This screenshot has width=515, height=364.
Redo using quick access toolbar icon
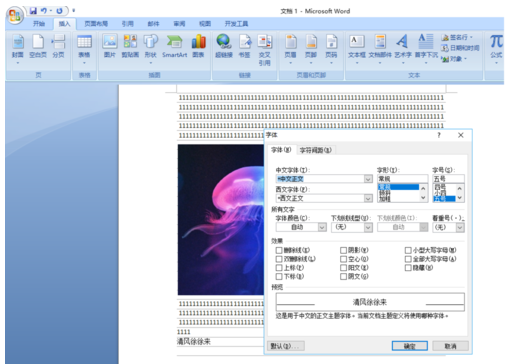point(59,11)
